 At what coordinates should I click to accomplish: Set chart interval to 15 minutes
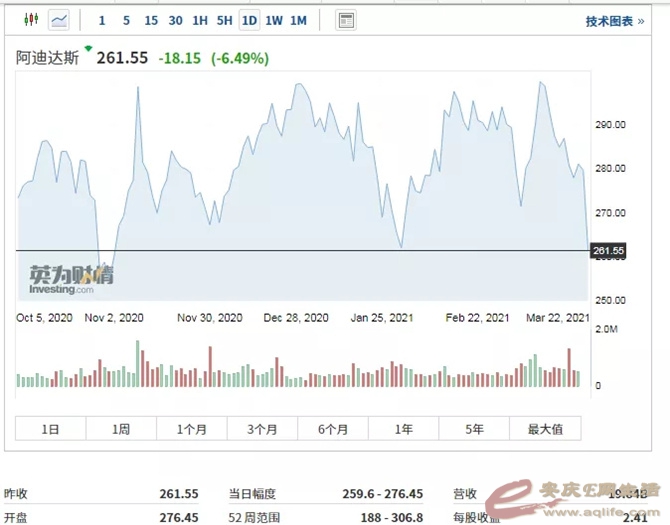click(151, 21)
